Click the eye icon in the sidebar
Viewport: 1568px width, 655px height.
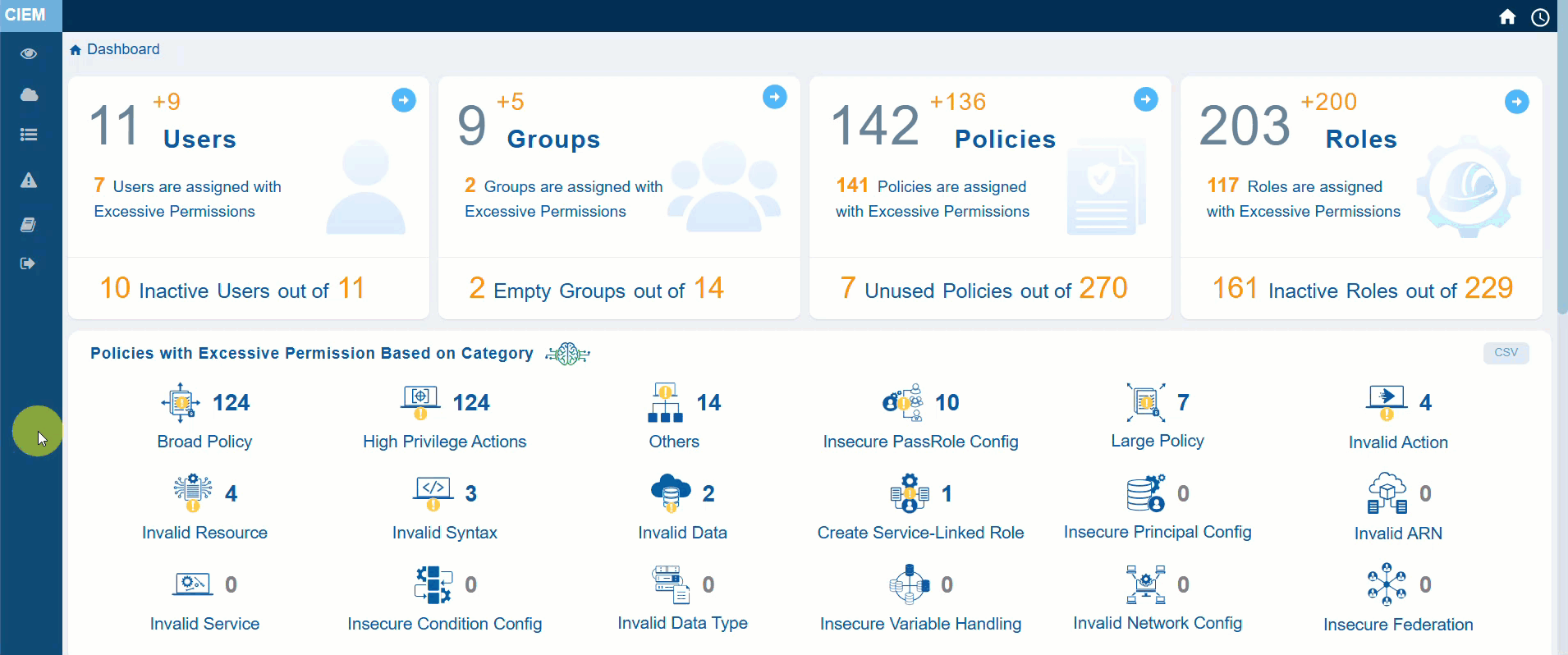click(x=29, y=54)
